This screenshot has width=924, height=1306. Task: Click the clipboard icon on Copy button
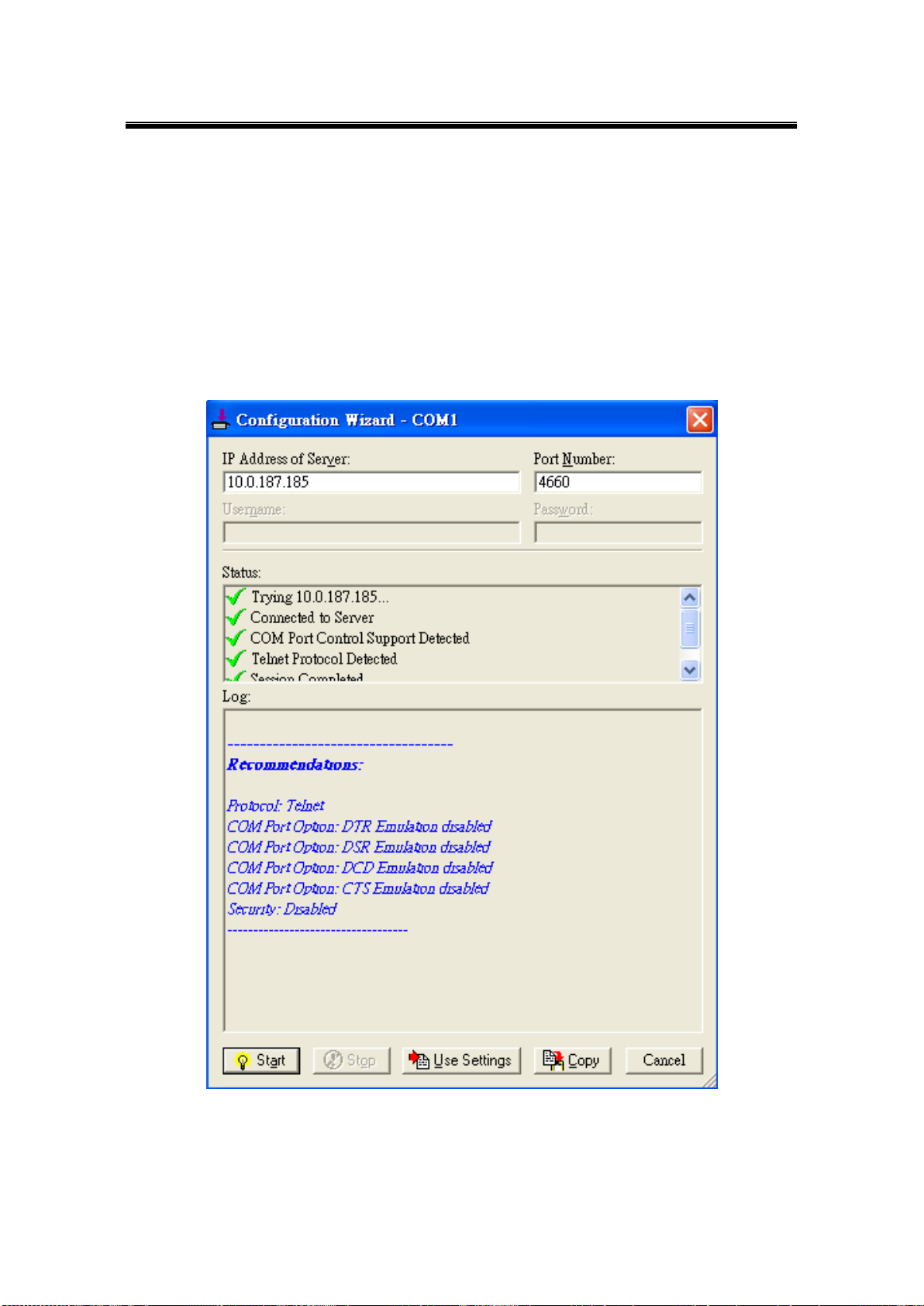553,1060
